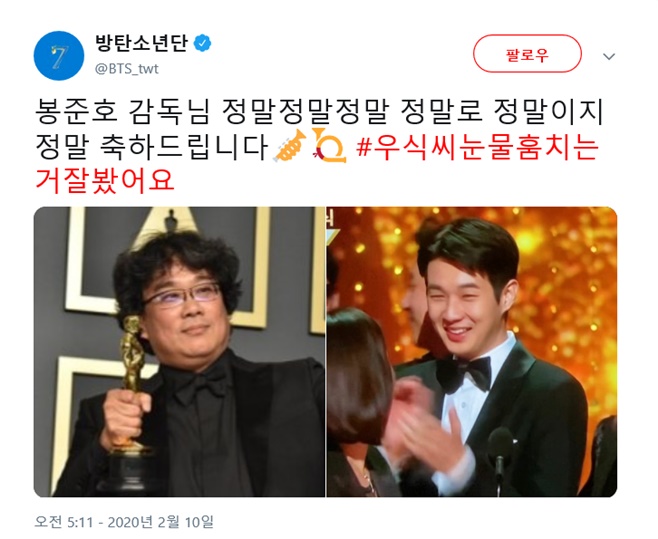Click the microphone in right photo
The width and height of the screenshot is (658, 539).
click(x=500, y=455)
